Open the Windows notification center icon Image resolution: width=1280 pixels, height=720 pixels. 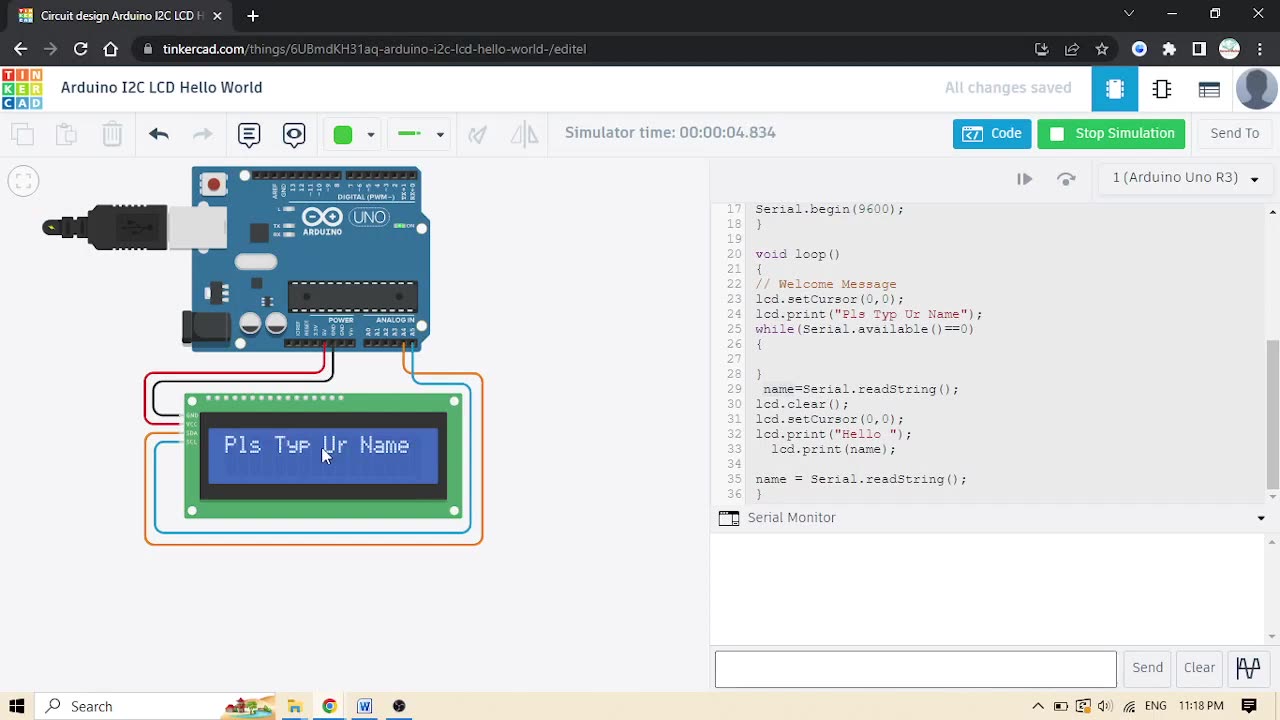[1249, 706]
